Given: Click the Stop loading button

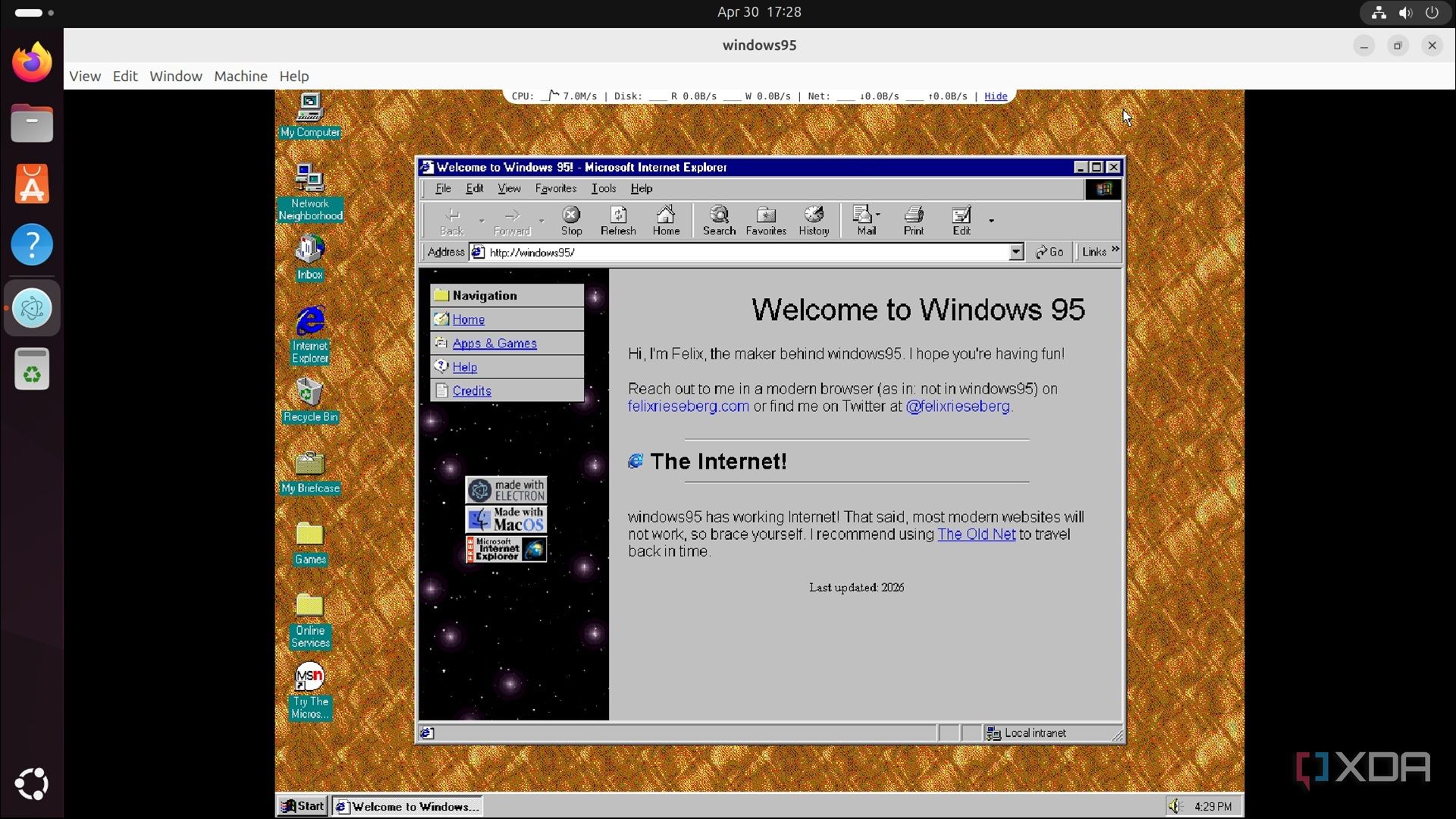Looking at the screenshot, I should 571,221.
